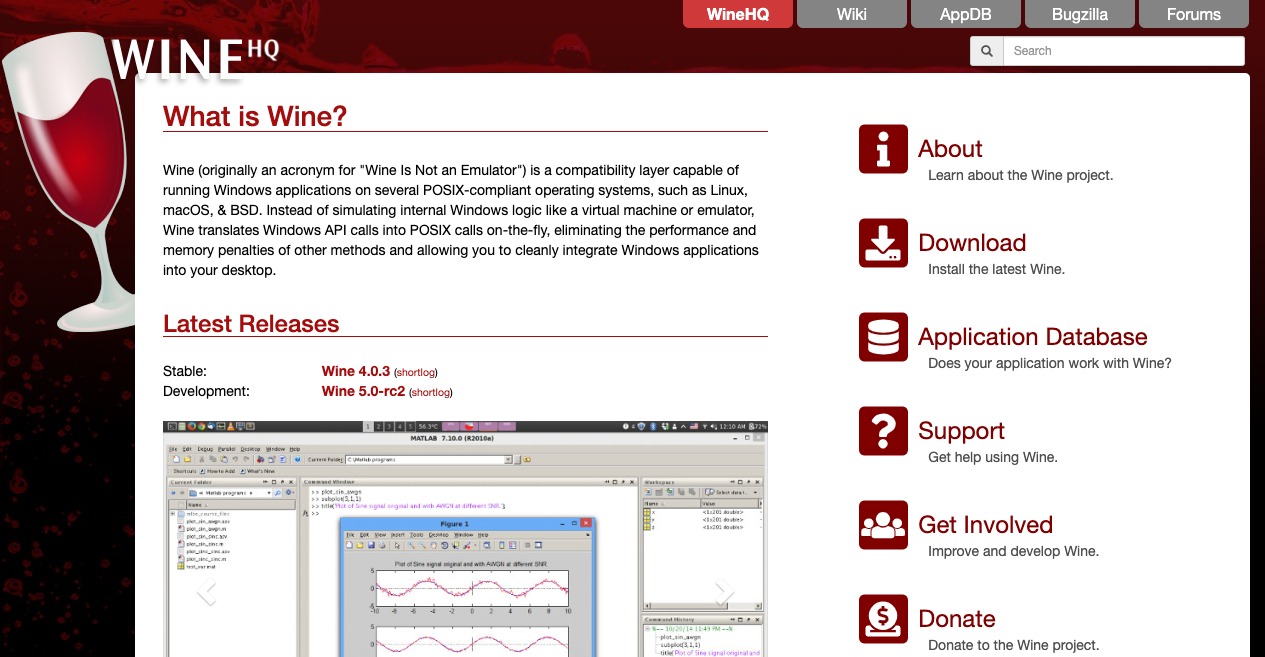Open shortlog link beside Wine 4.0.3

click(x=416, y=372)
